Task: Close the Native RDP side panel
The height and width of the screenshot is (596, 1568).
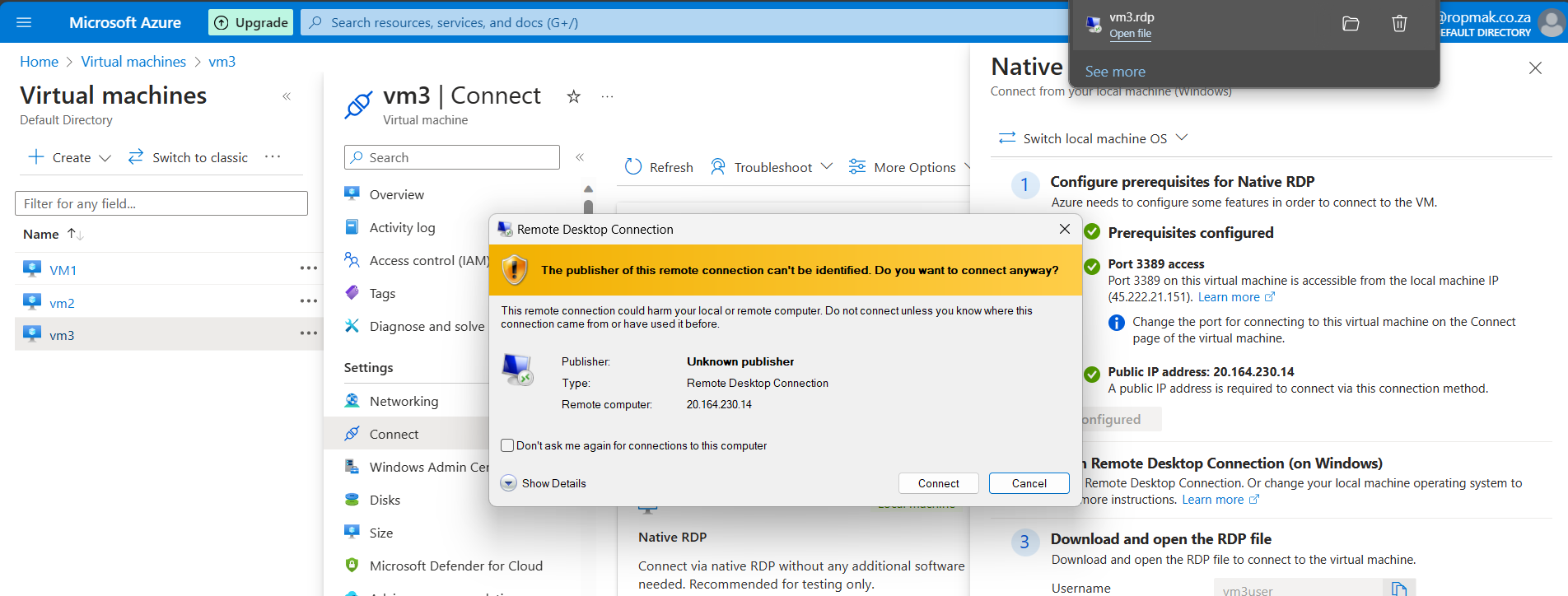Action: click(x=1535, y=68)
